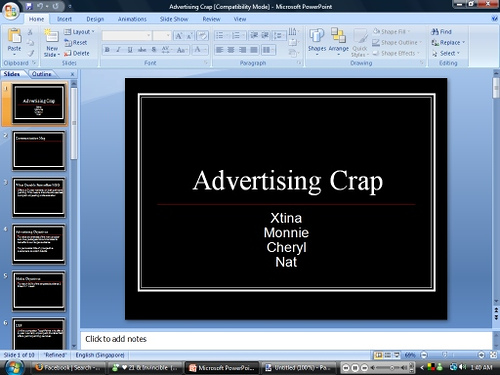Switch to the Outline pane tab

pyautogui.click(x=41, y=74)
